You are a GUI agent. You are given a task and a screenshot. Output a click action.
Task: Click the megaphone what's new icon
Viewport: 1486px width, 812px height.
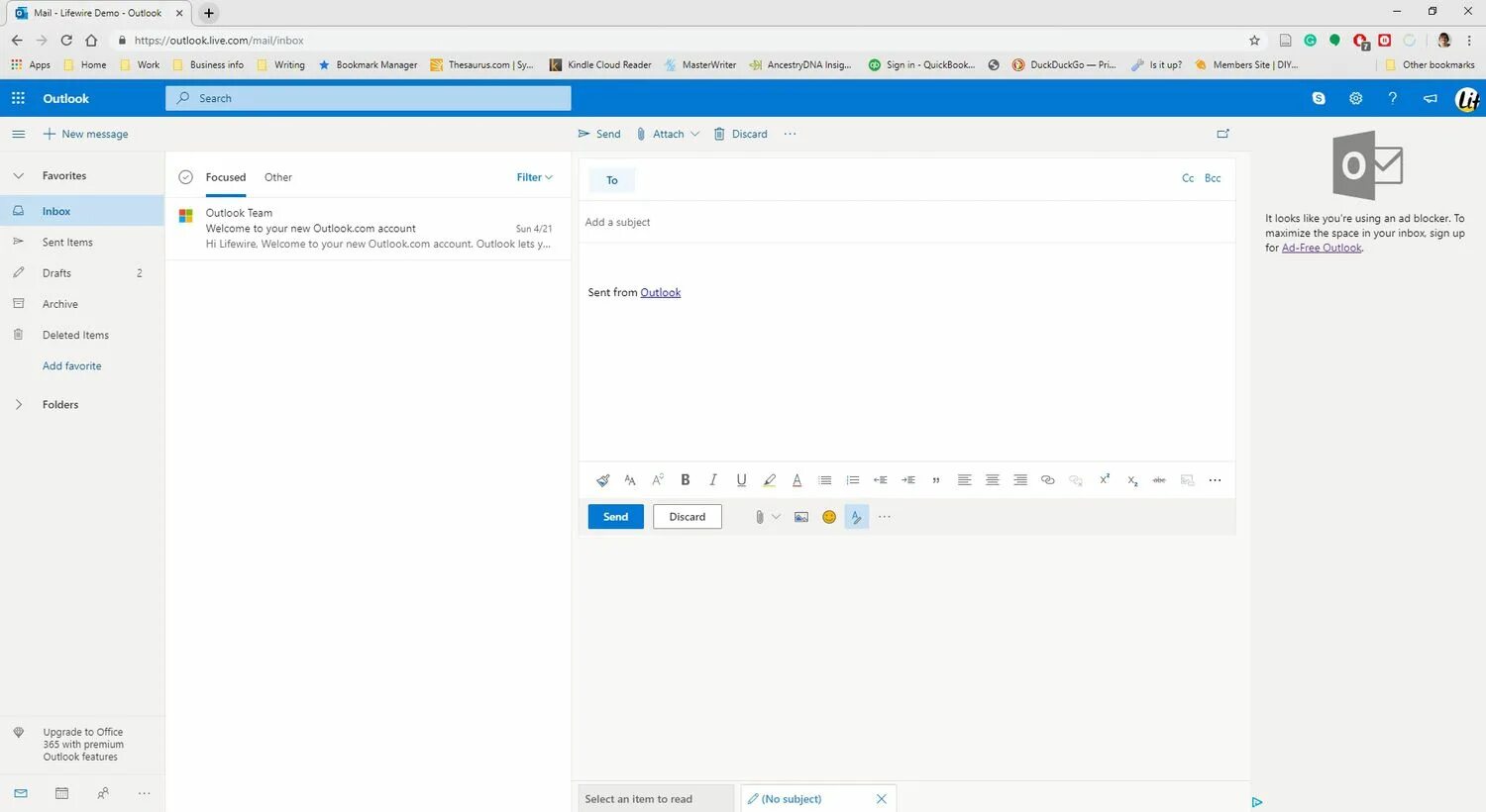tap(1430, 98)
